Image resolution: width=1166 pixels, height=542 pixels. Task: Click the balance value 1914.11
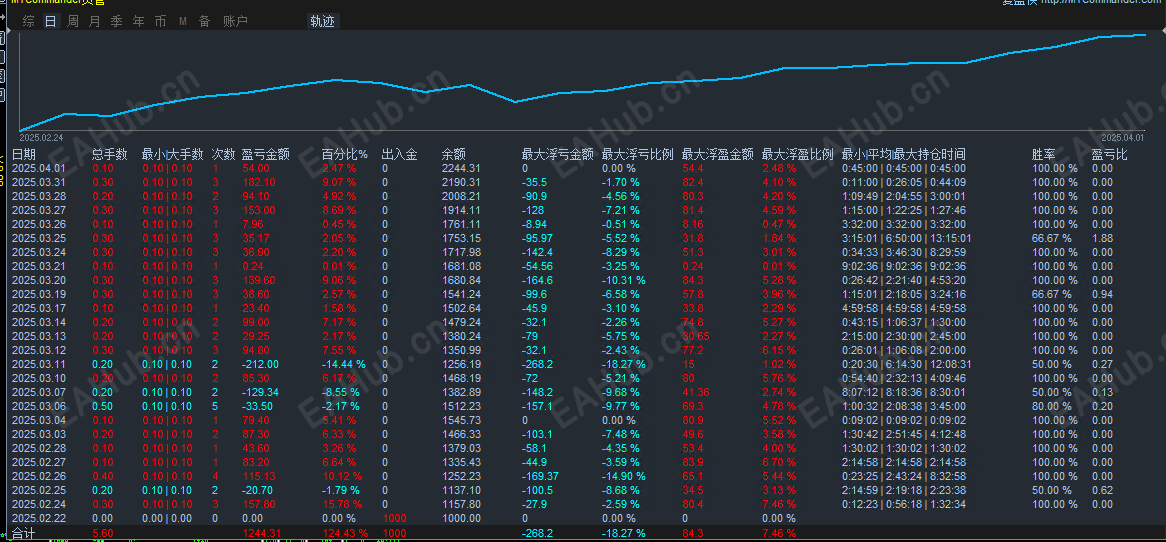coord(461,210)
